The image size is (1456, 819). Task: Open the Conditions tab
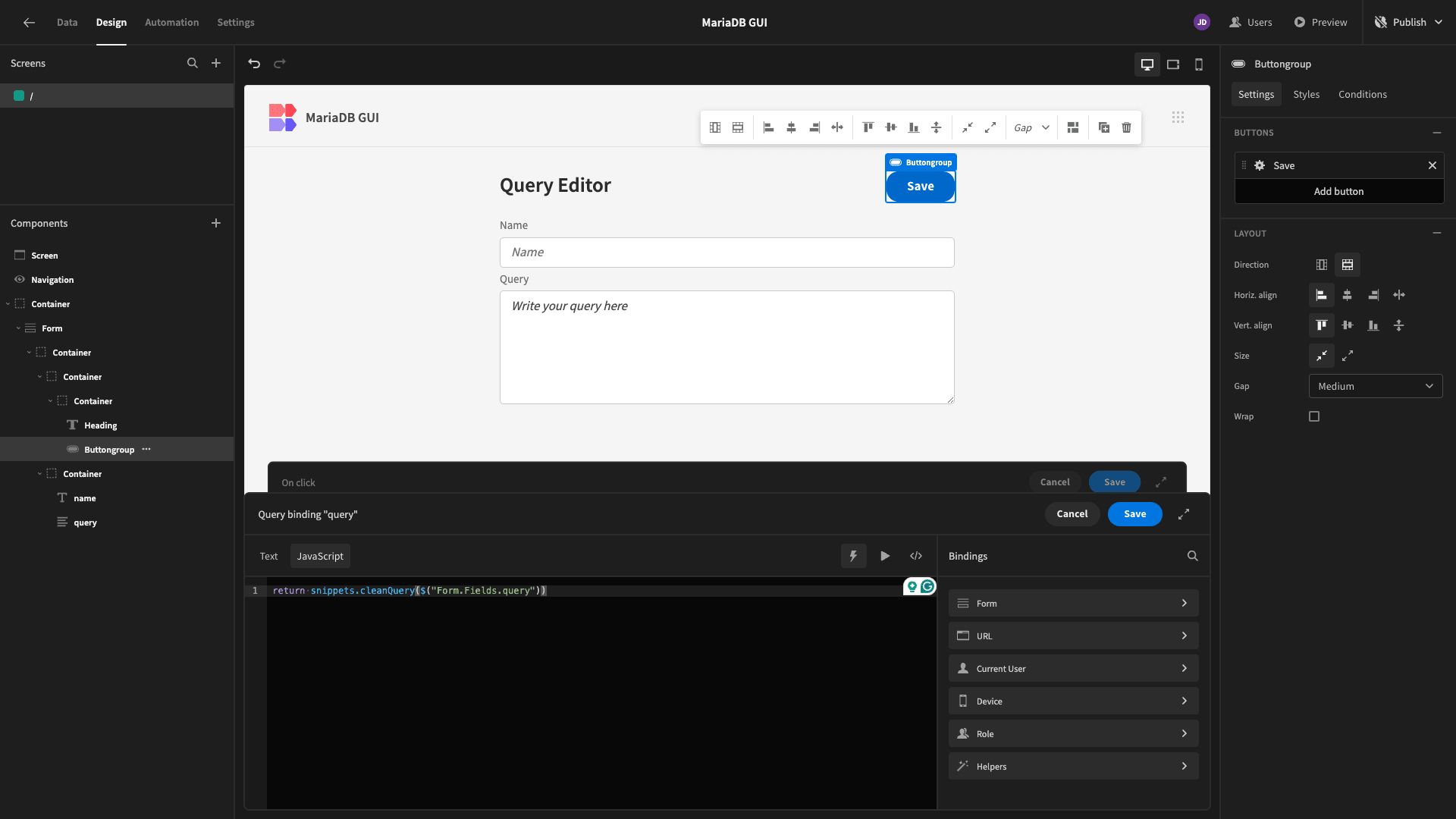point(1363,95)
